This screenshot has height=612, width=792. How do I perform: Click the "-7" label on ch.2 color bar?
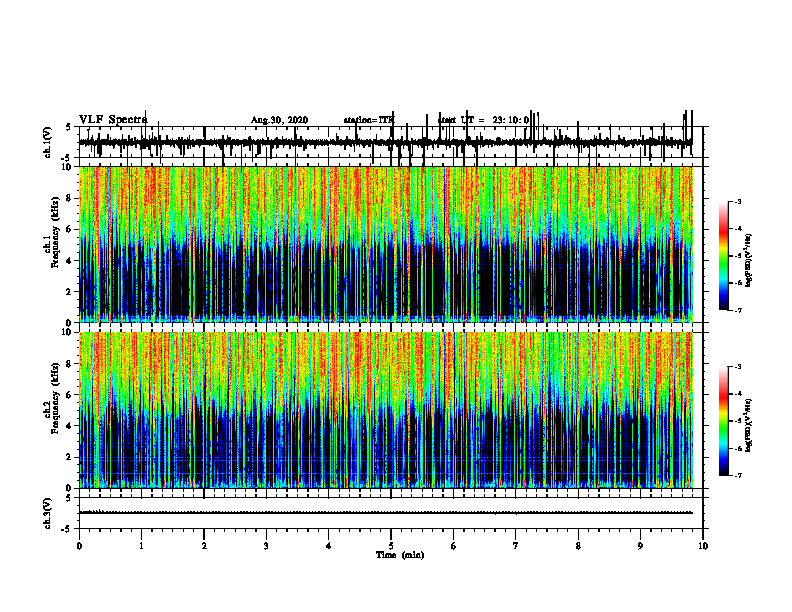pos(738,476)
